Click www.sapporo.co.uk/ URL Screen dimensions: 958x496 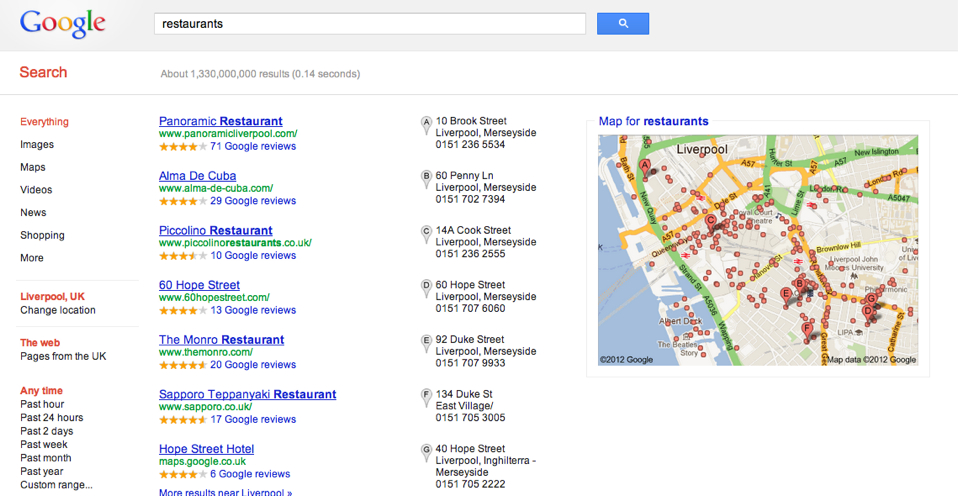pyautogui.click(x=205, y=407)
